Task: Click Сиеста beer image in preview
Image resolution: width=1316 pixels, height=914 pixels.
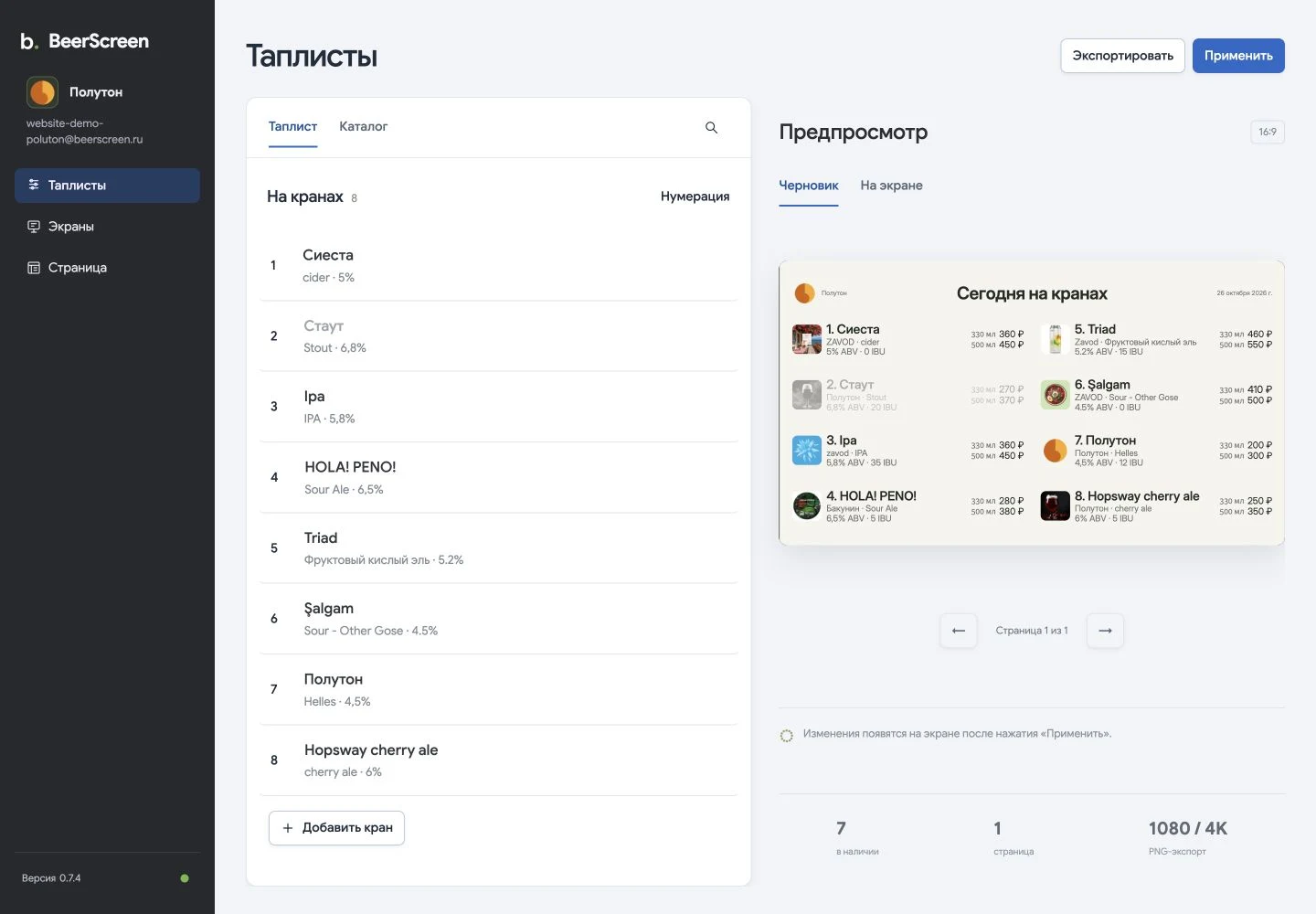Action: (807, 340)
